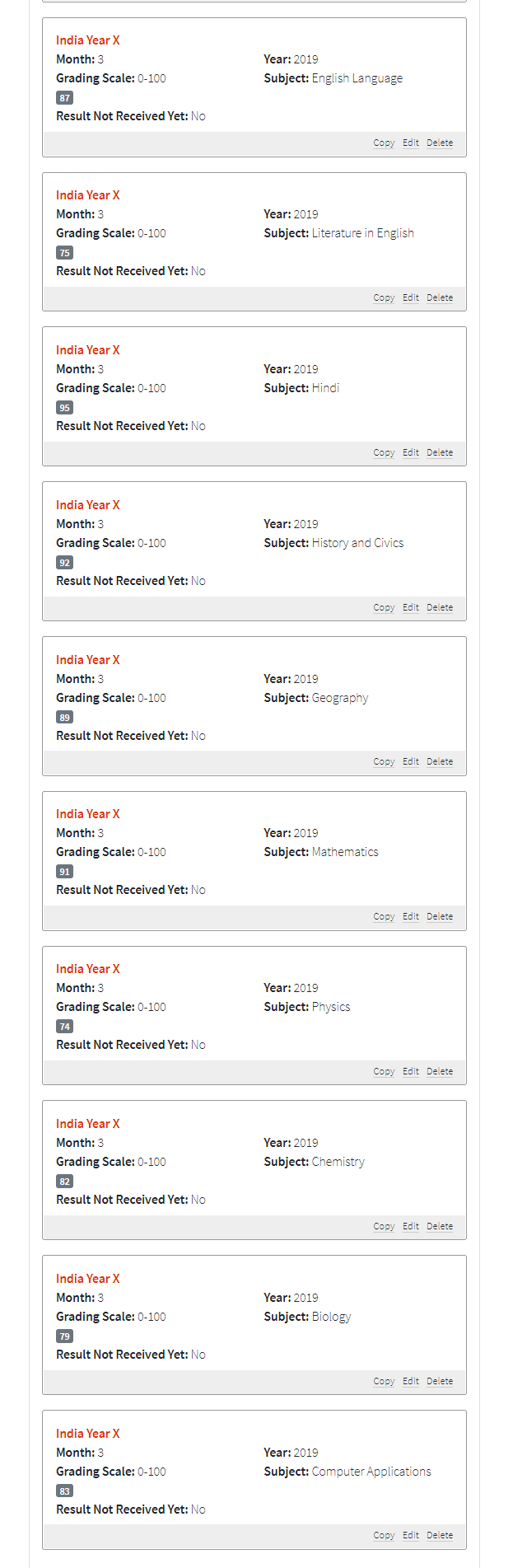The image size is (513, 1568).
Task: Delete the Physics subject entry
Action: point(440,1071)
